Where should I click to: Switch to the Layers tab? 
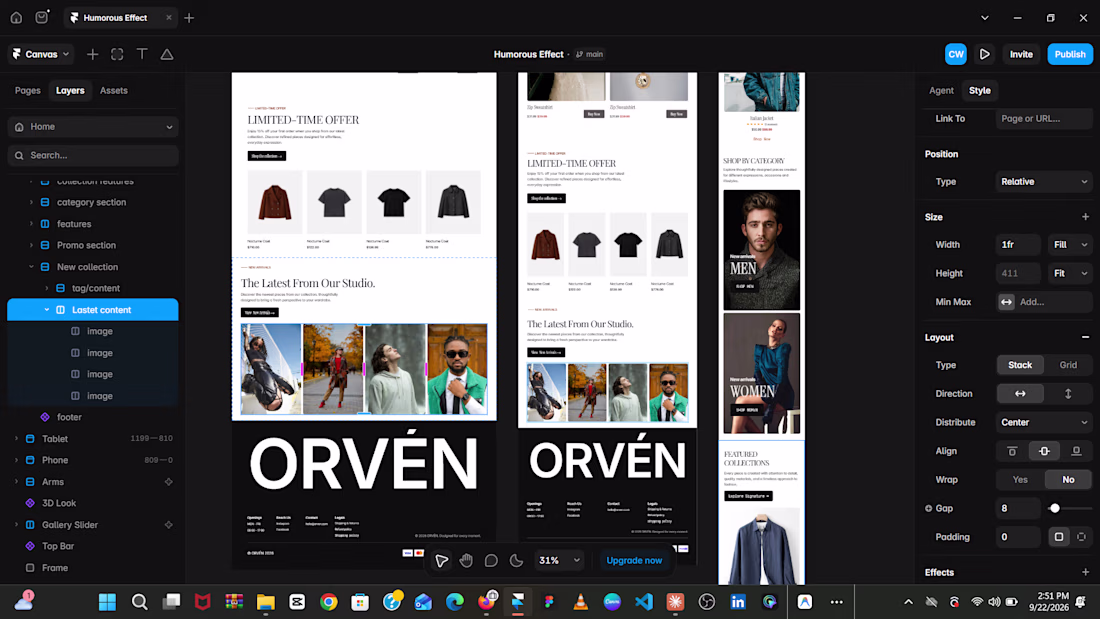point(70,91)
